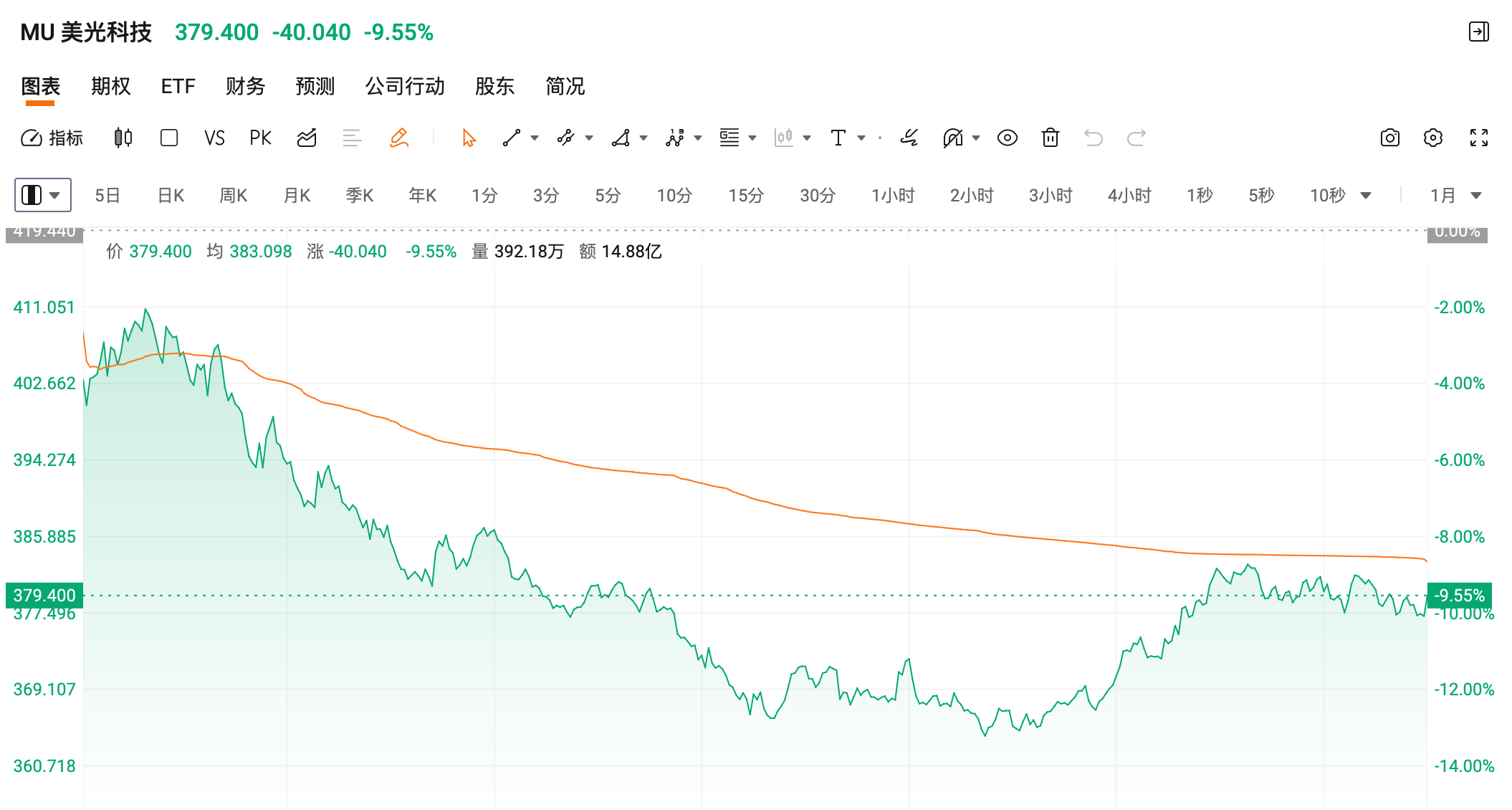Select the 15分 interval

tap(745, 195)
